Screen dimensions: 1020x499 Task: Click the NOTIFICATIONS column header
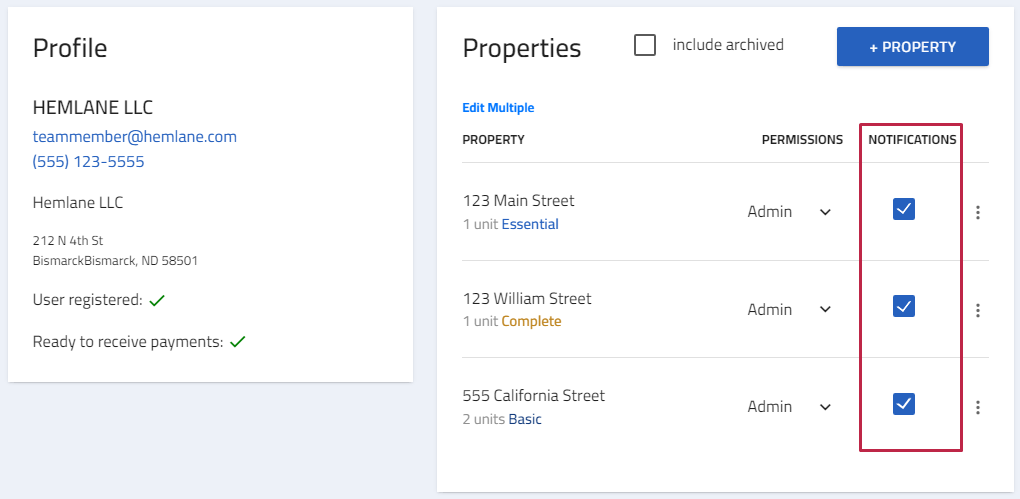[912, 140]
